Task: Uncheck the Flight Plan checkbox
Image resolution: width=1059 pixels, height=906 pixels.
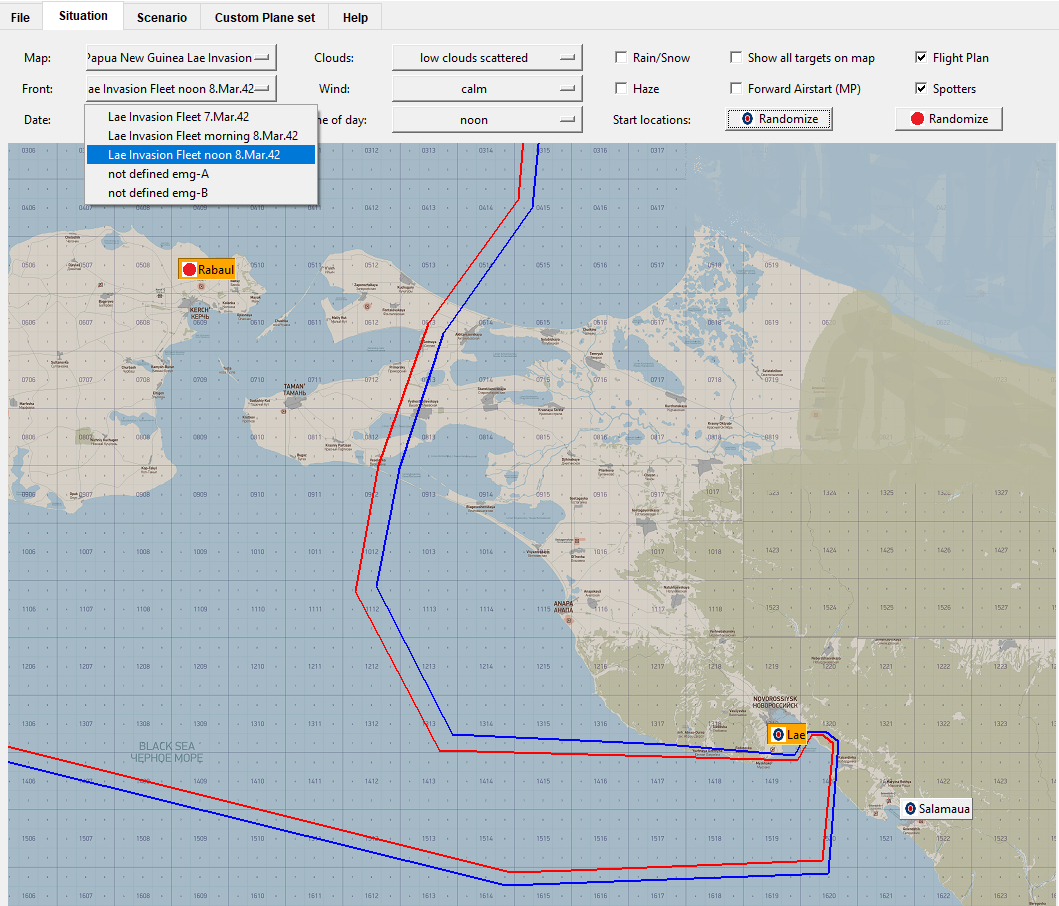Action: point(921,57)
